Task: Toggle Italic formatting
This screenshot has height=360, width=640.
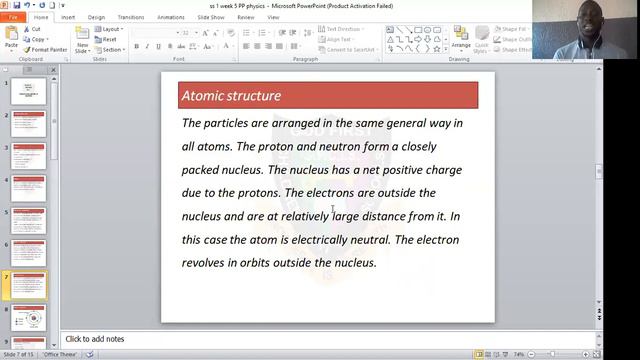Action: point(147,46)
